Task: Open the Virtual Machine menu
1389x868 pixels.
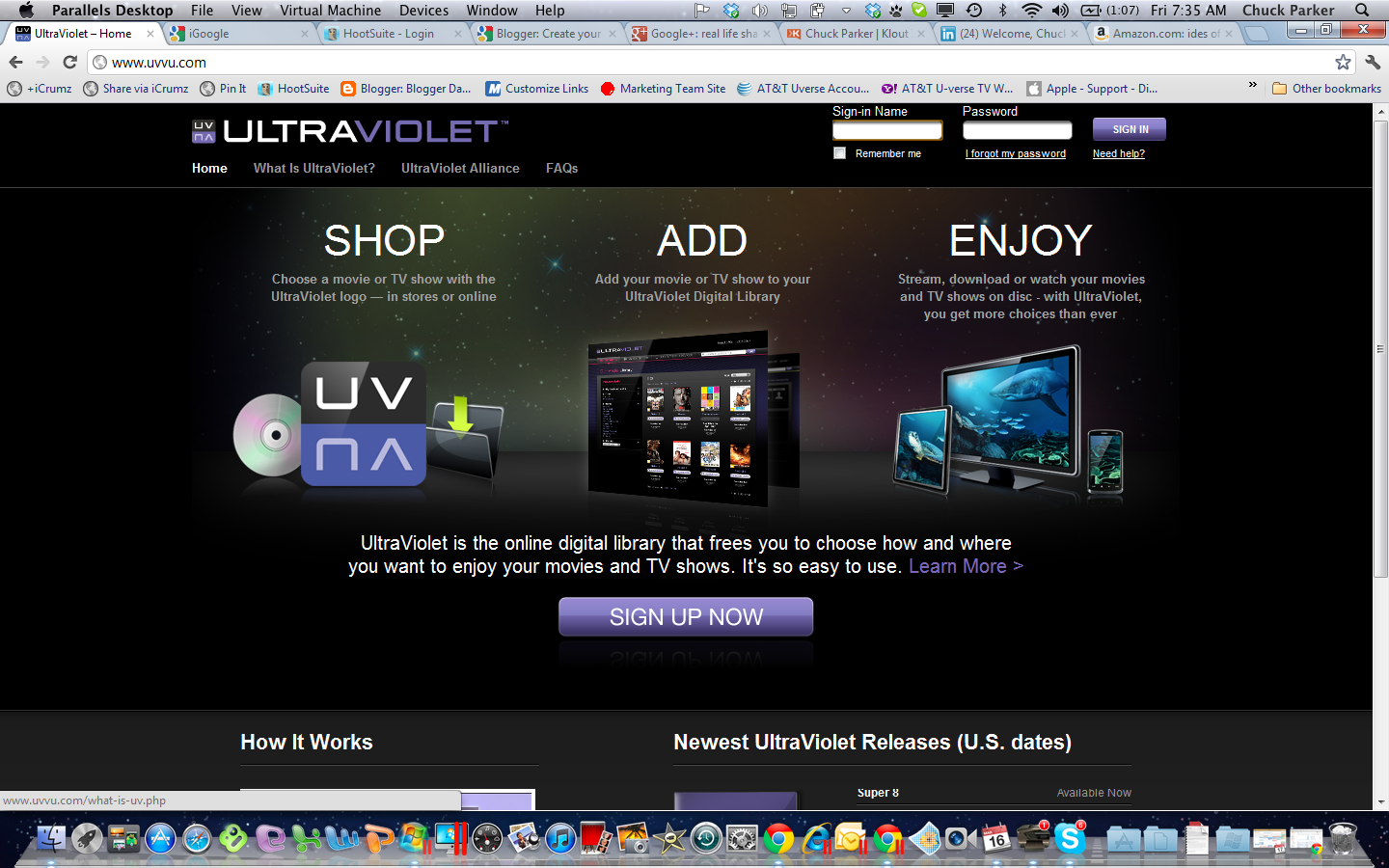Action: pyautogui.click(x=330, y=10)
